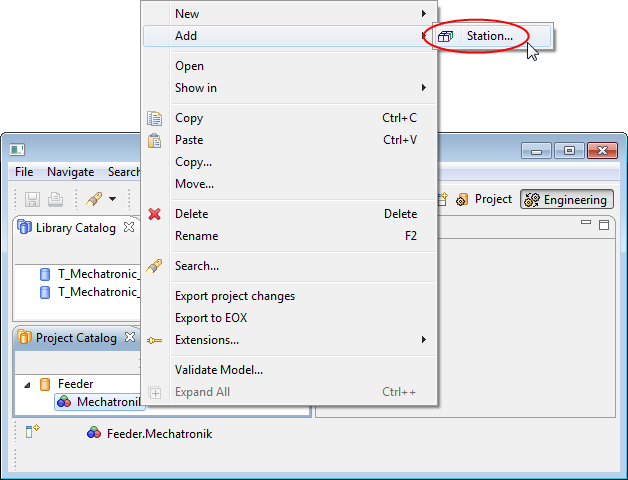Click the Save toolbar icon

(32, 199)
